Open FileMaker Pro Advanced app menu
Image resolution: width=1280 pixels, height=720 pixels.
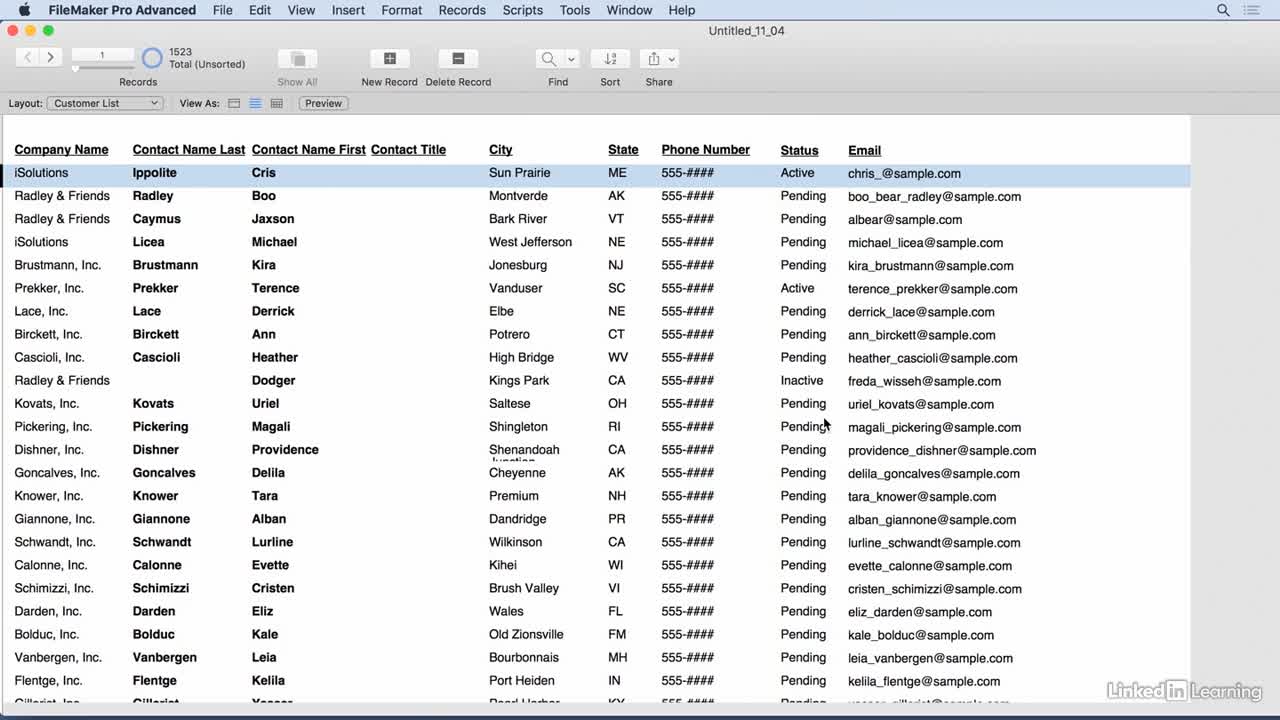pyautogui.click(x=122, y=10)
